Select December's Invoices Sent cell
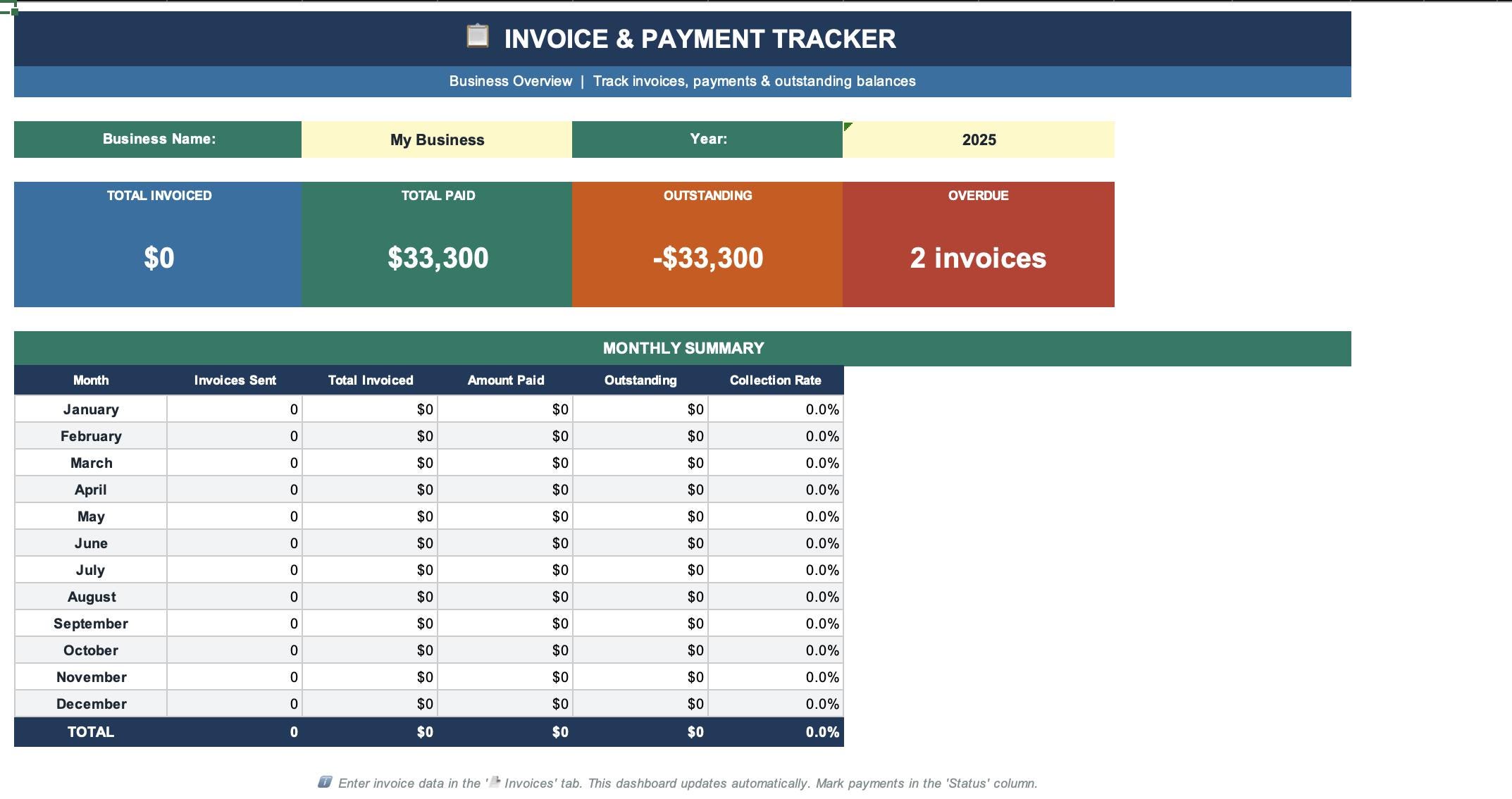1512x799 pixels. pyautogui.click(x=235, y=704)
